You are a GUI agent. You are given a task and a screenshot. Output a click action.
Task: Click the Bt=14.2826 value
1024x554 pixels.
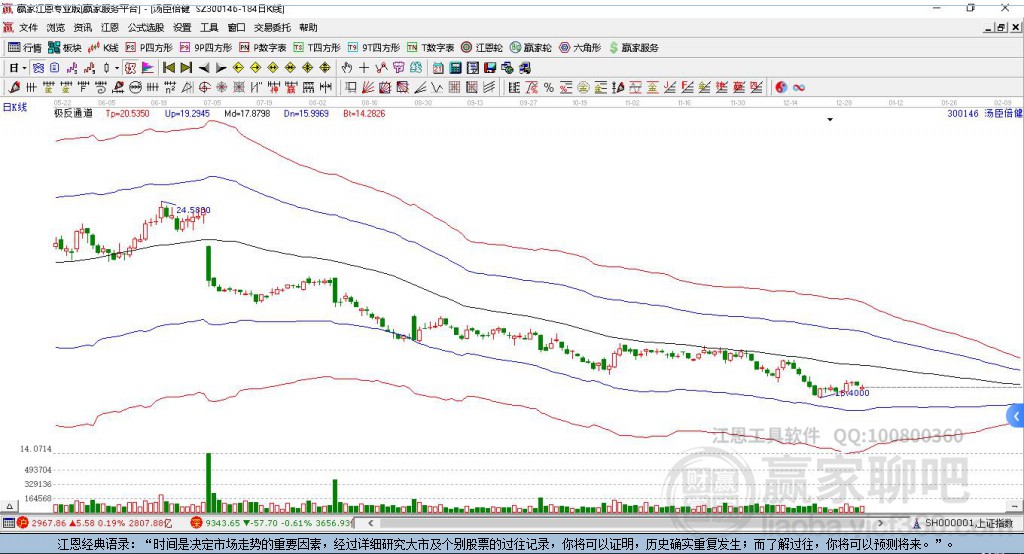pyautogui.click(x=364, y=113)
